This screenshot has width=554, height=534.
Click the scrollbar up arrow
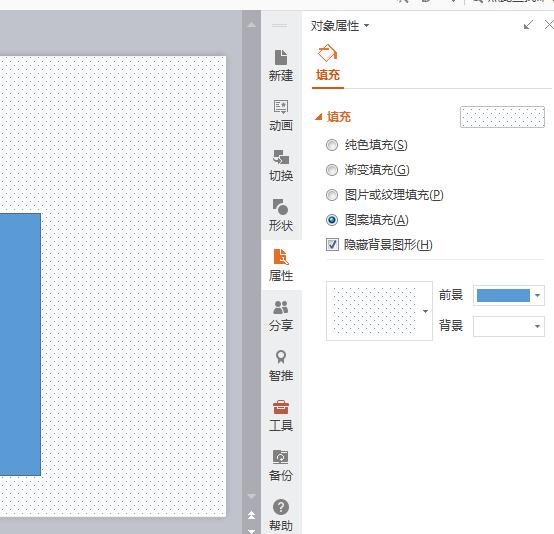coord(252,25)
